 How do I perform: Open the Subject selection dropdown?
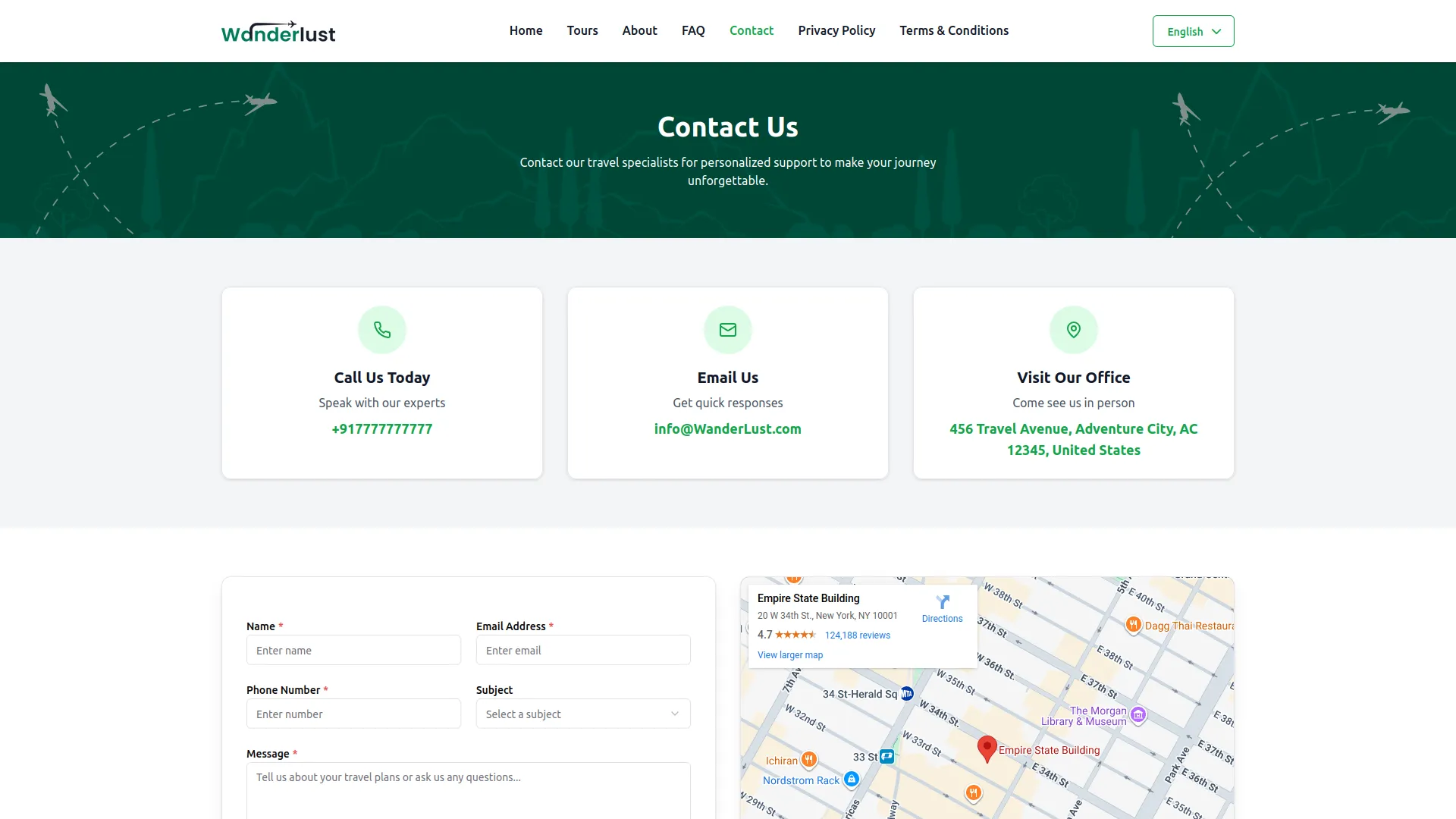[582, 714]
